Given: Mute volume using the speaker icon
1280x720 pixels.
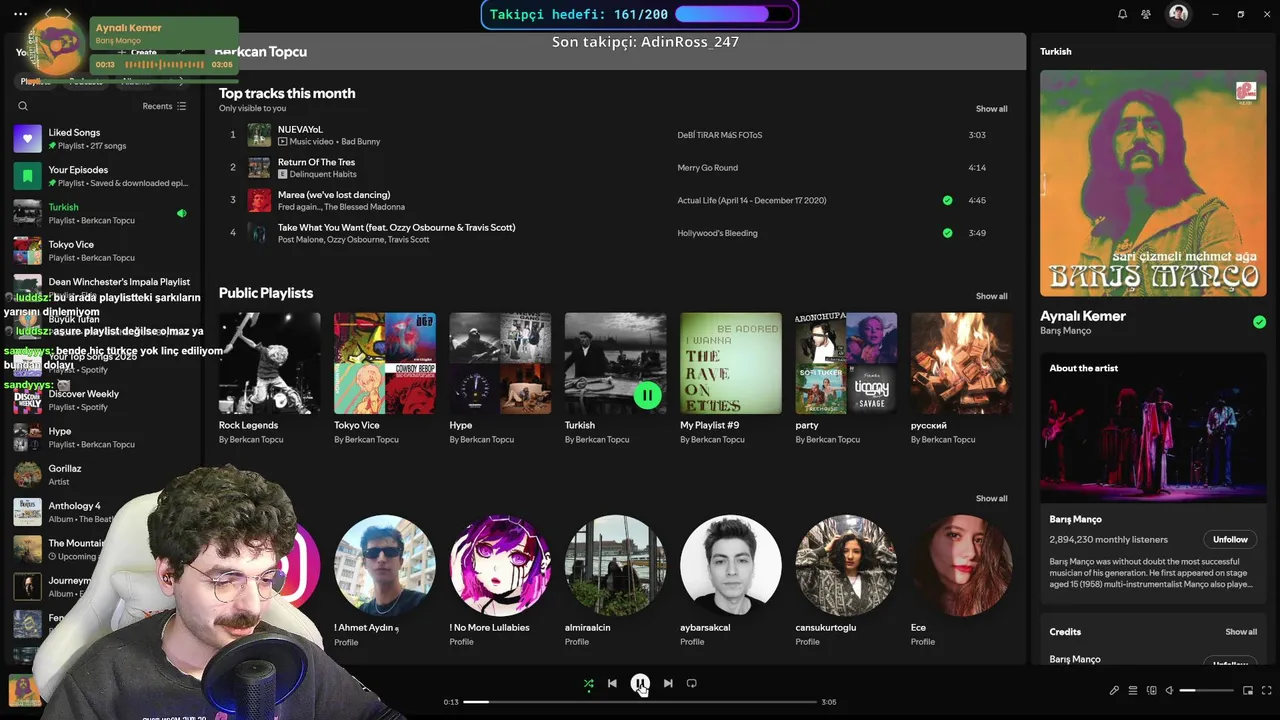Looking at the screenshot, I should tap(1170, 690).
